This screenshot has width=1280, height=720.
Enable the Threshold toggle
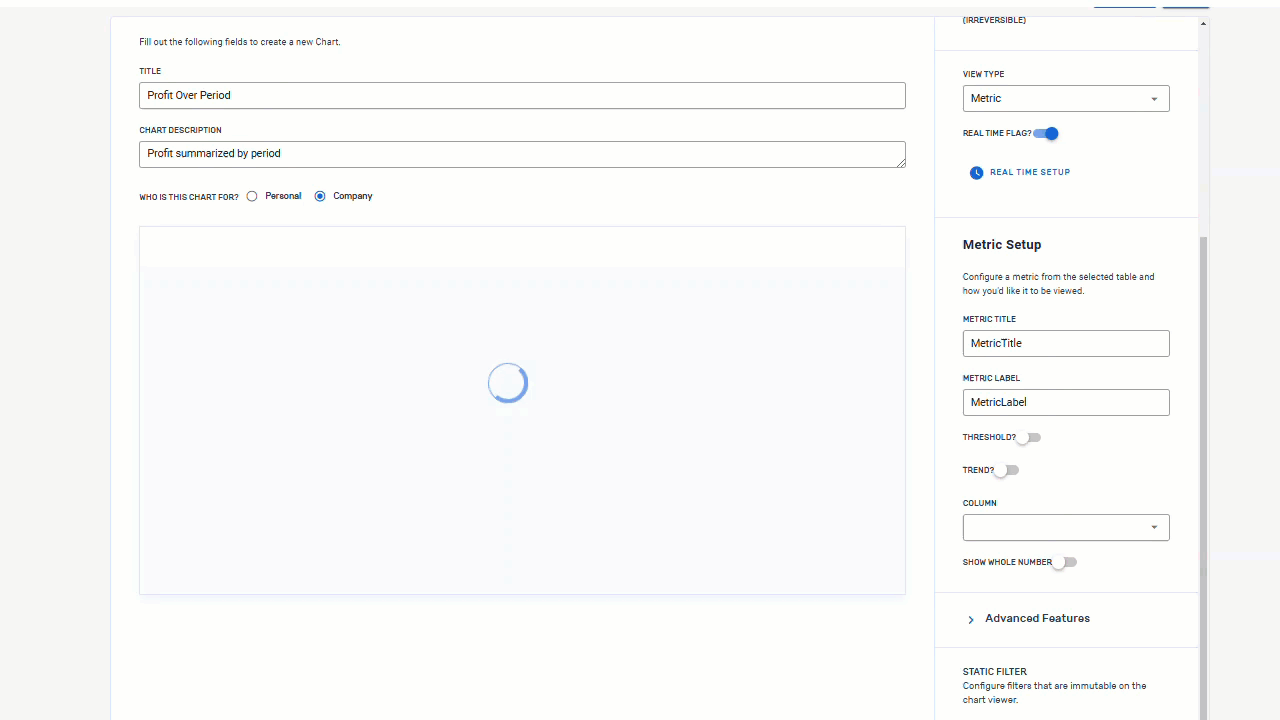click(x=1029, y=437)
